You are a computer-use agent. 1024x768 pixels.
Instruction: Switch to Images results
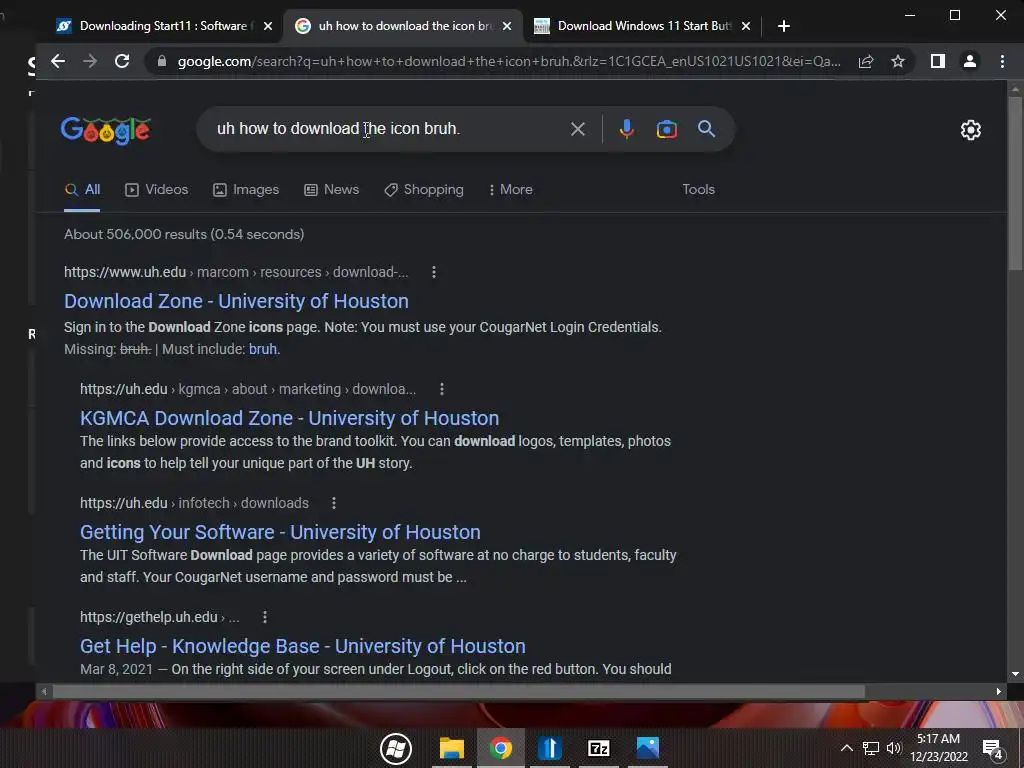(x=246, y=190)
